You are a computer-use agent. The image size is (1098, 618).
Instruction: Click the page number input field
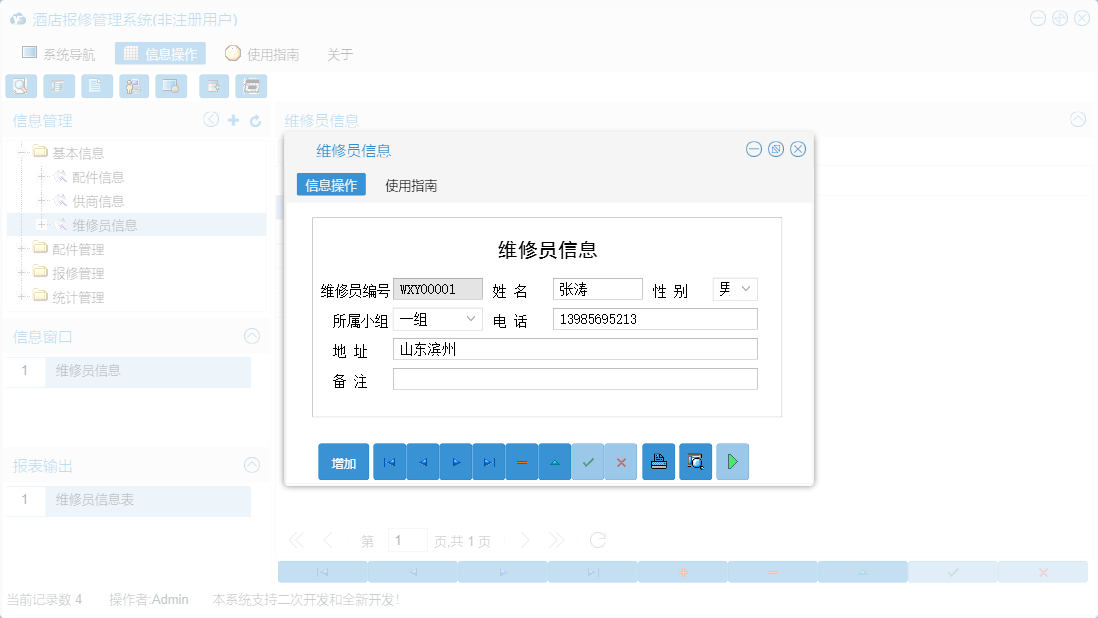pos(408,539)
